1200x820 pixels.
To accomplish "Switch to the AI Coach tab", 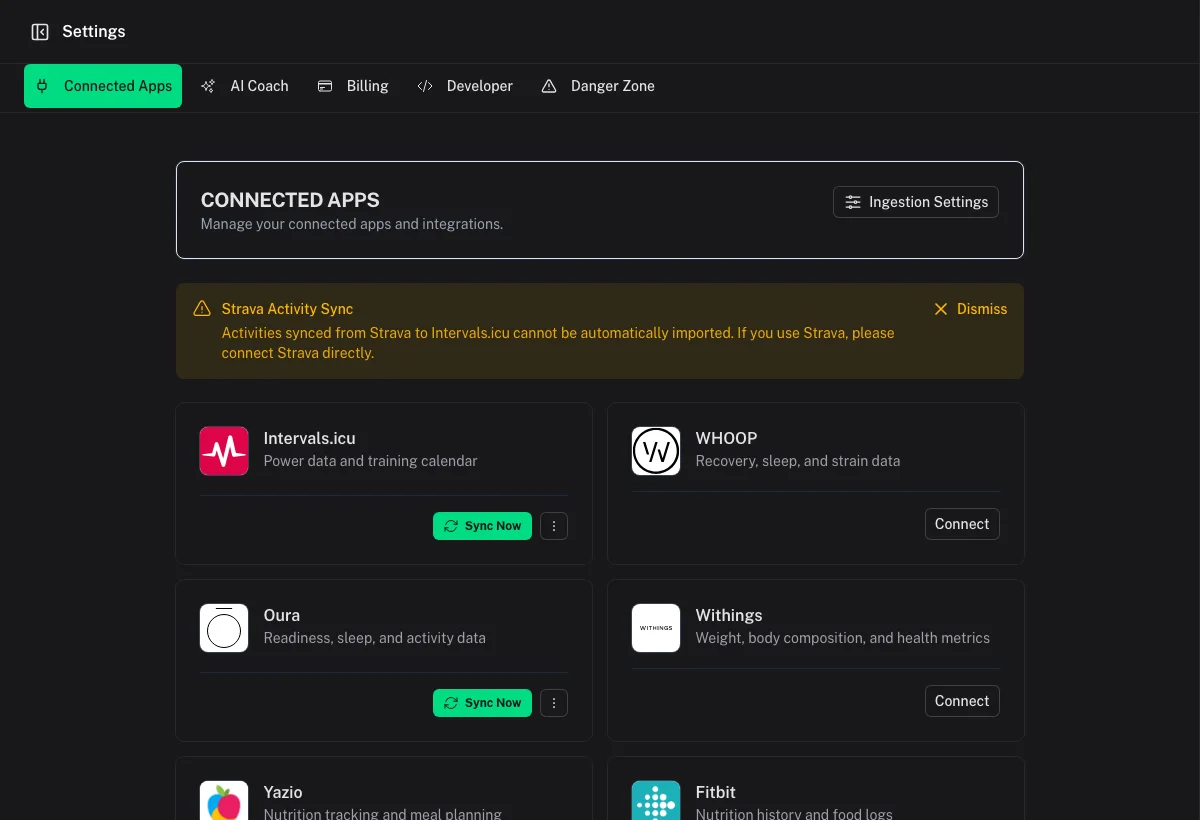I will pos(245,86).
